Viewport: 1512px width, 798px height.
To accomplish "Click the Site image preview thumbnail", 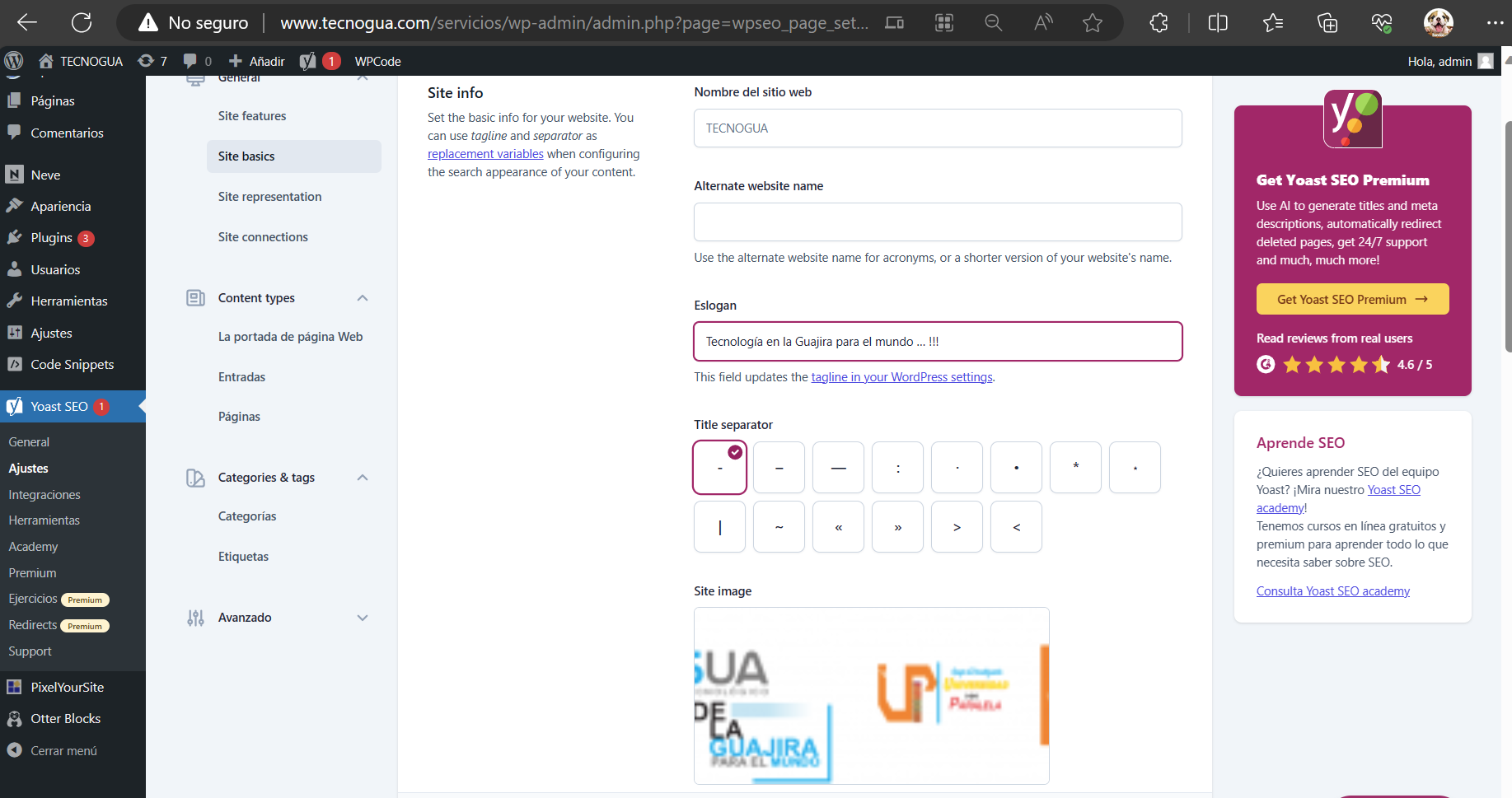I will click(872, 696).
